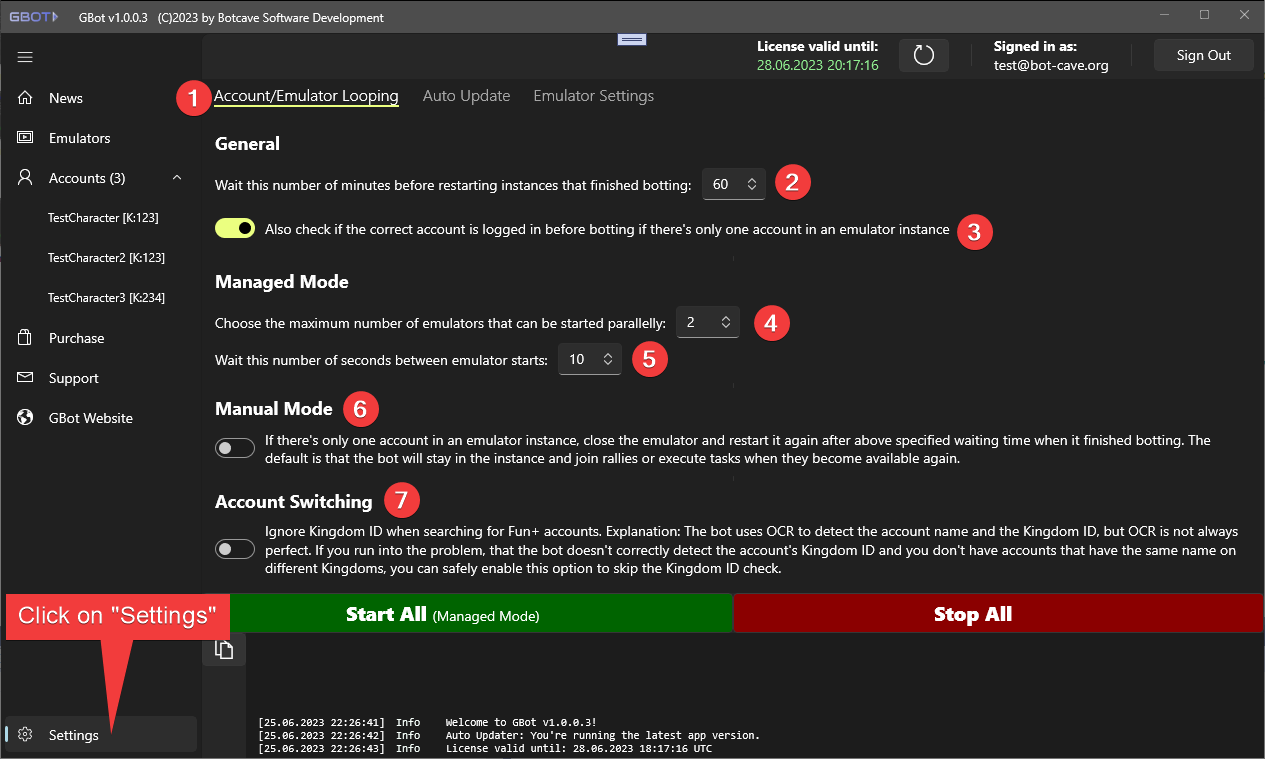The height and width of the screenshot is (759, 1265).
Task: Enable Ignore Kingdom ID toggle
Action: click(x=235, y=549)
